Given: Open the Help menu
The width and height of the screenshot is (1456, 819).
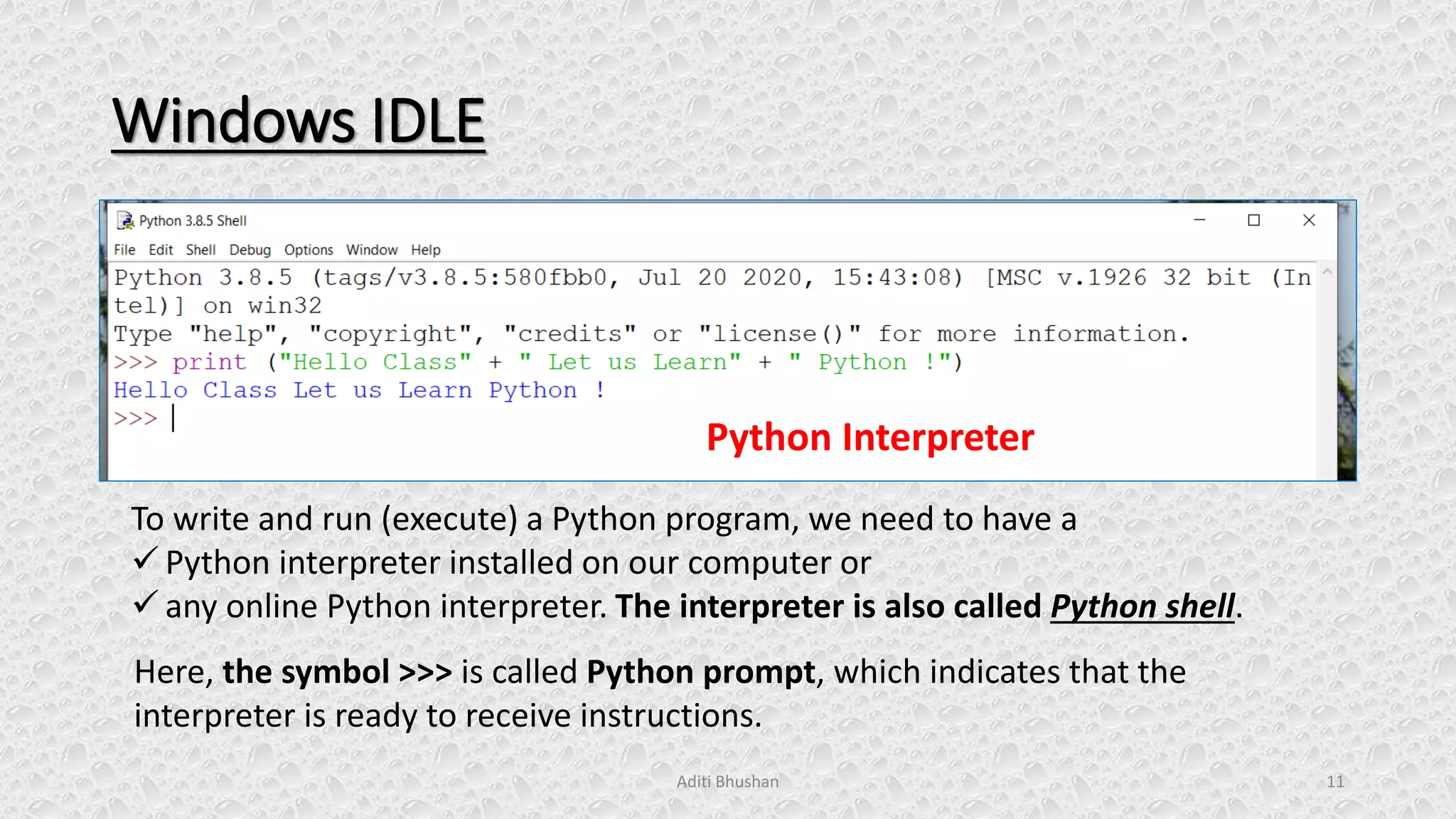Looking at the screenshot, I should tap(426, 250).
